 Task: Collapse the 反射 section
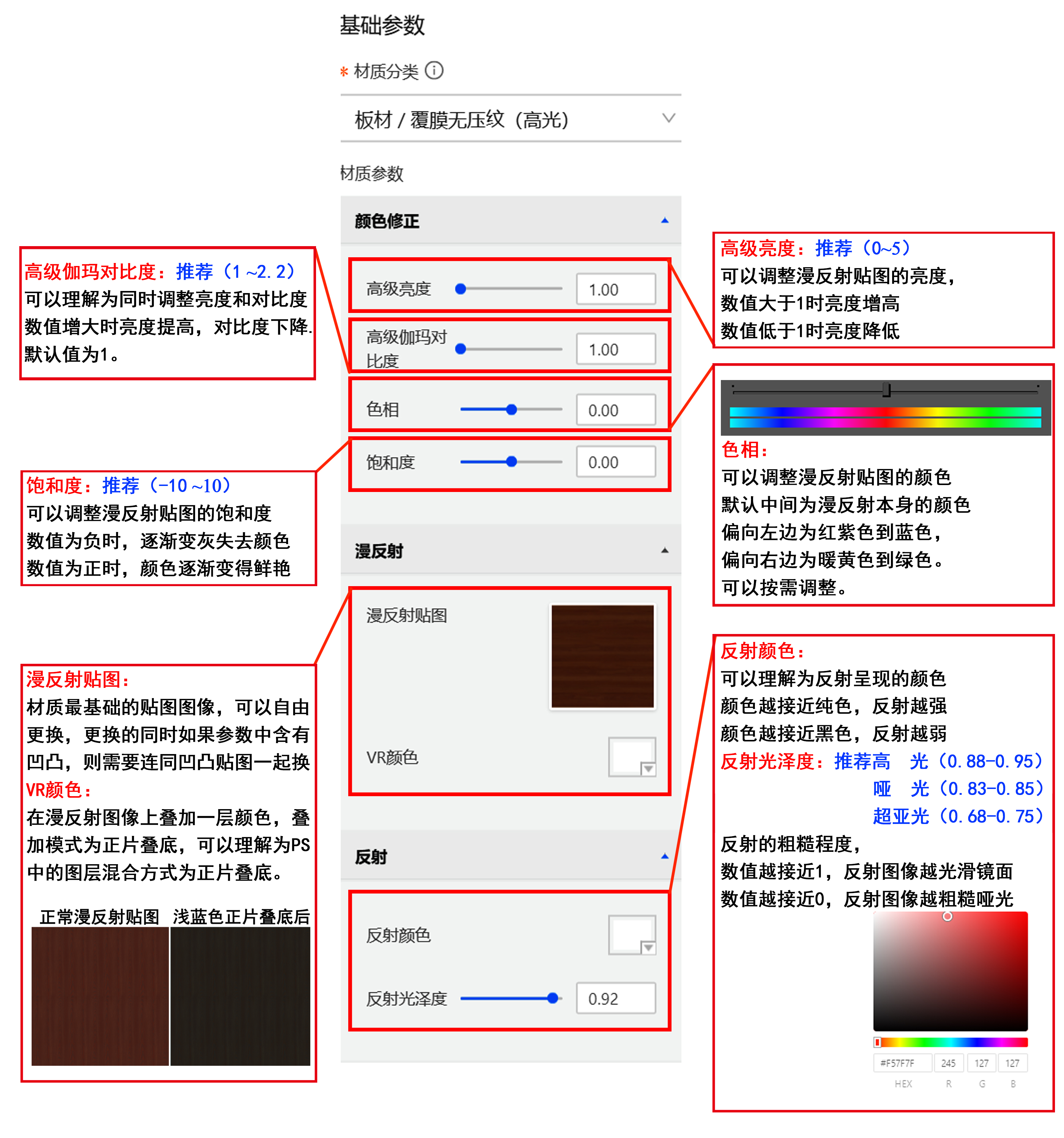pyautogui.click(x=664, y=856)
